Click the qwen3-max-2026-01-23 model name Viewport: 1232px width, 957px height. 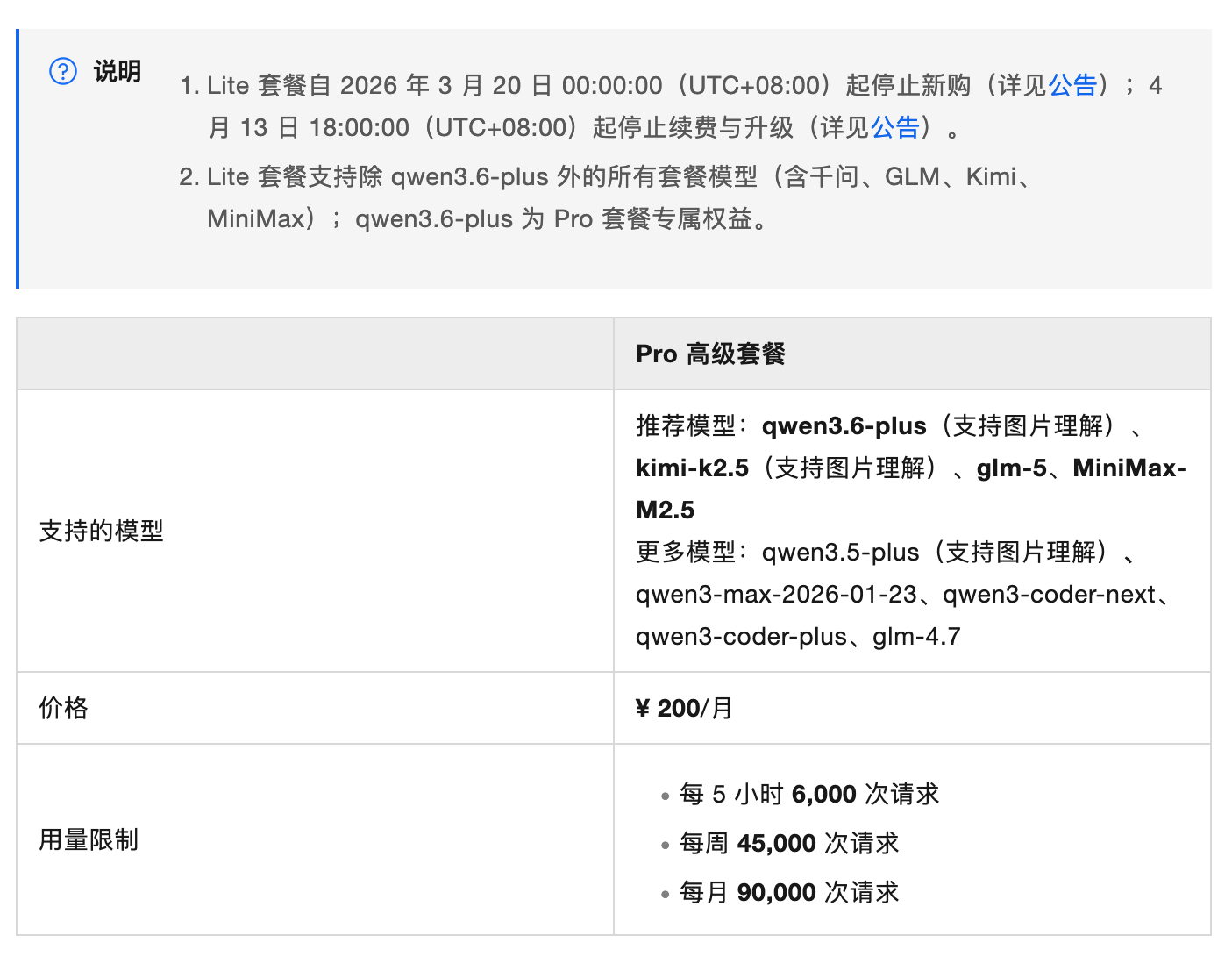pos(776,594)
